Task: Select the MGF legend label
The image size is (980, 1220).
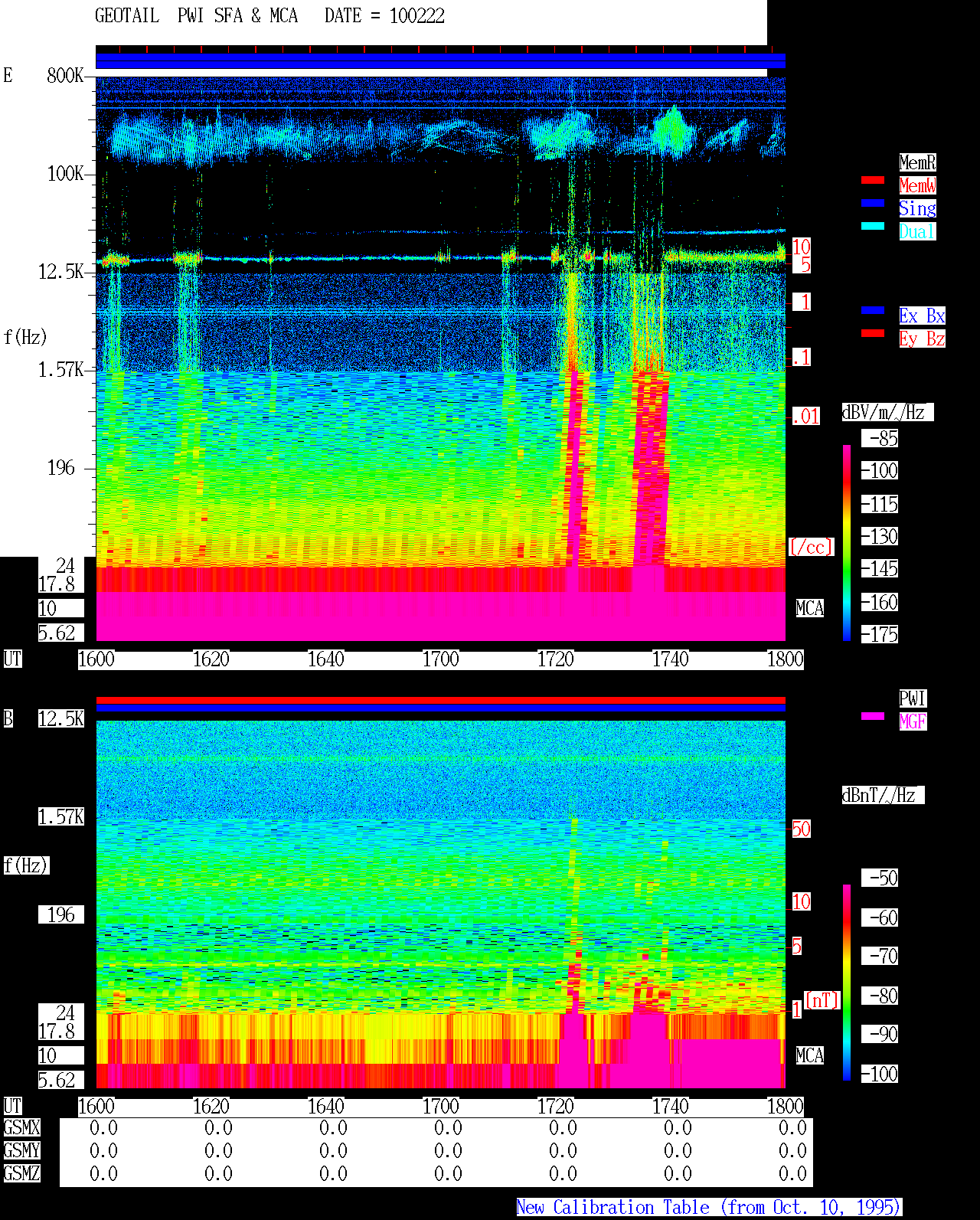Action: click(913, 721)
